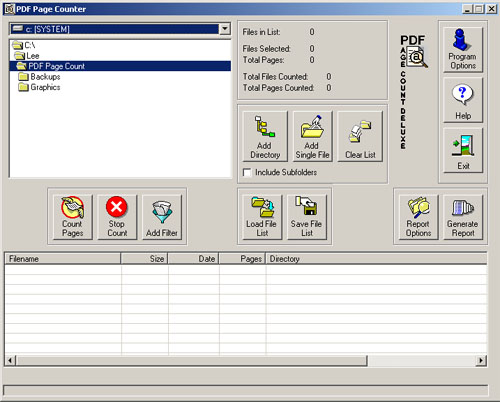Open Program Options

coord(463,49)
